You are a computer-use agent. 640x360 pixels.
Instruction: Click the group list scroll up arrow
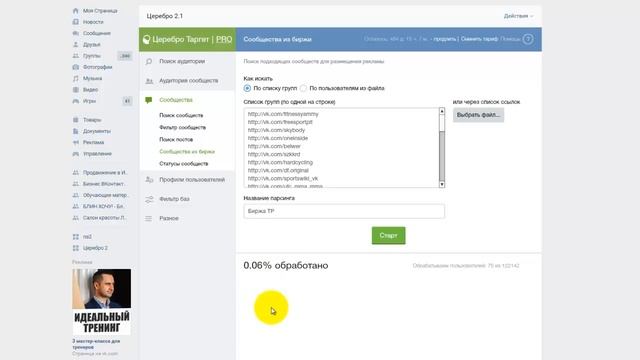click(x=442, y=111)
